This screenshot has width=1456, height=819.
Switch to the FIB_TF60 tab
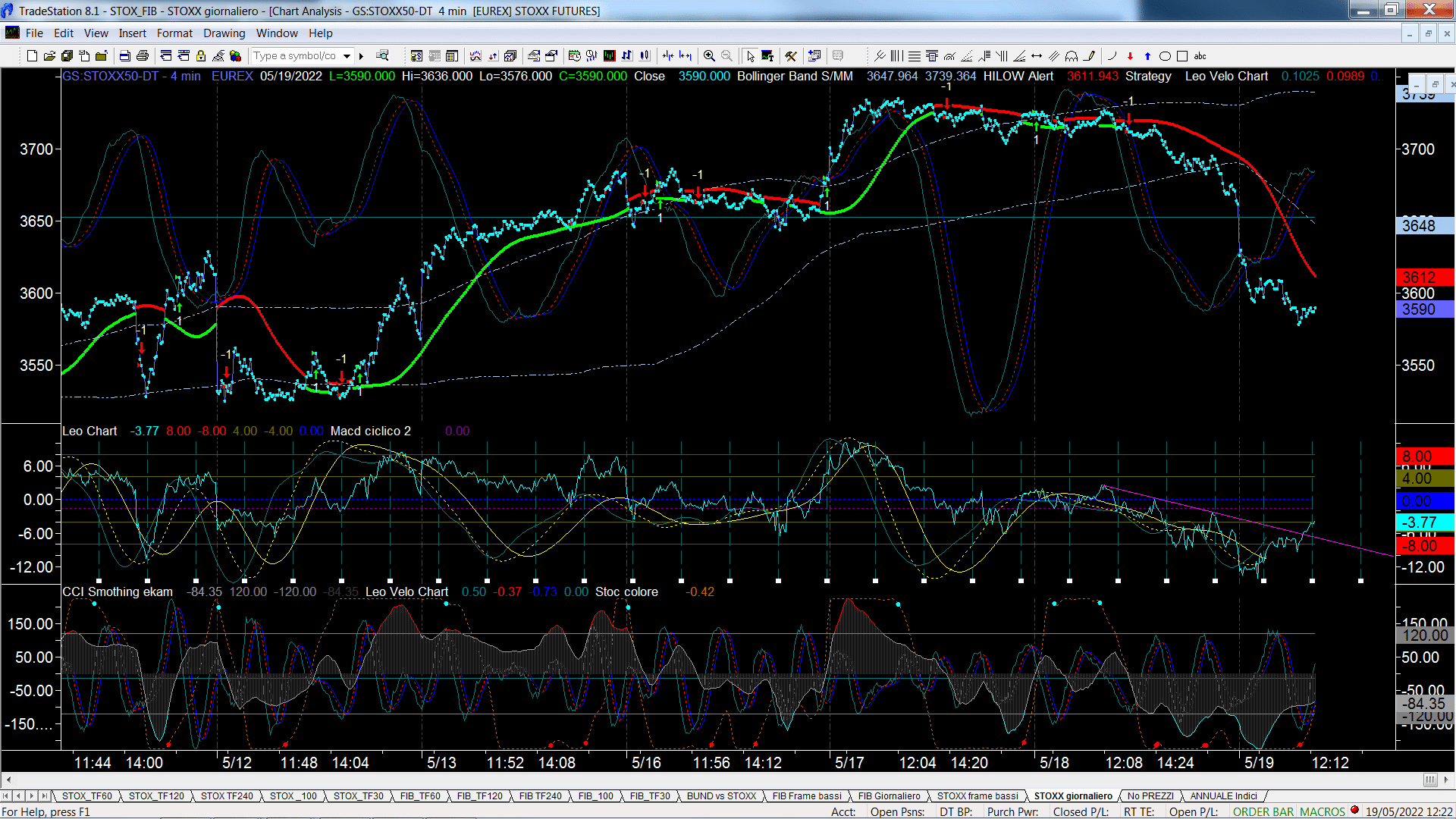tap(420, 795)
